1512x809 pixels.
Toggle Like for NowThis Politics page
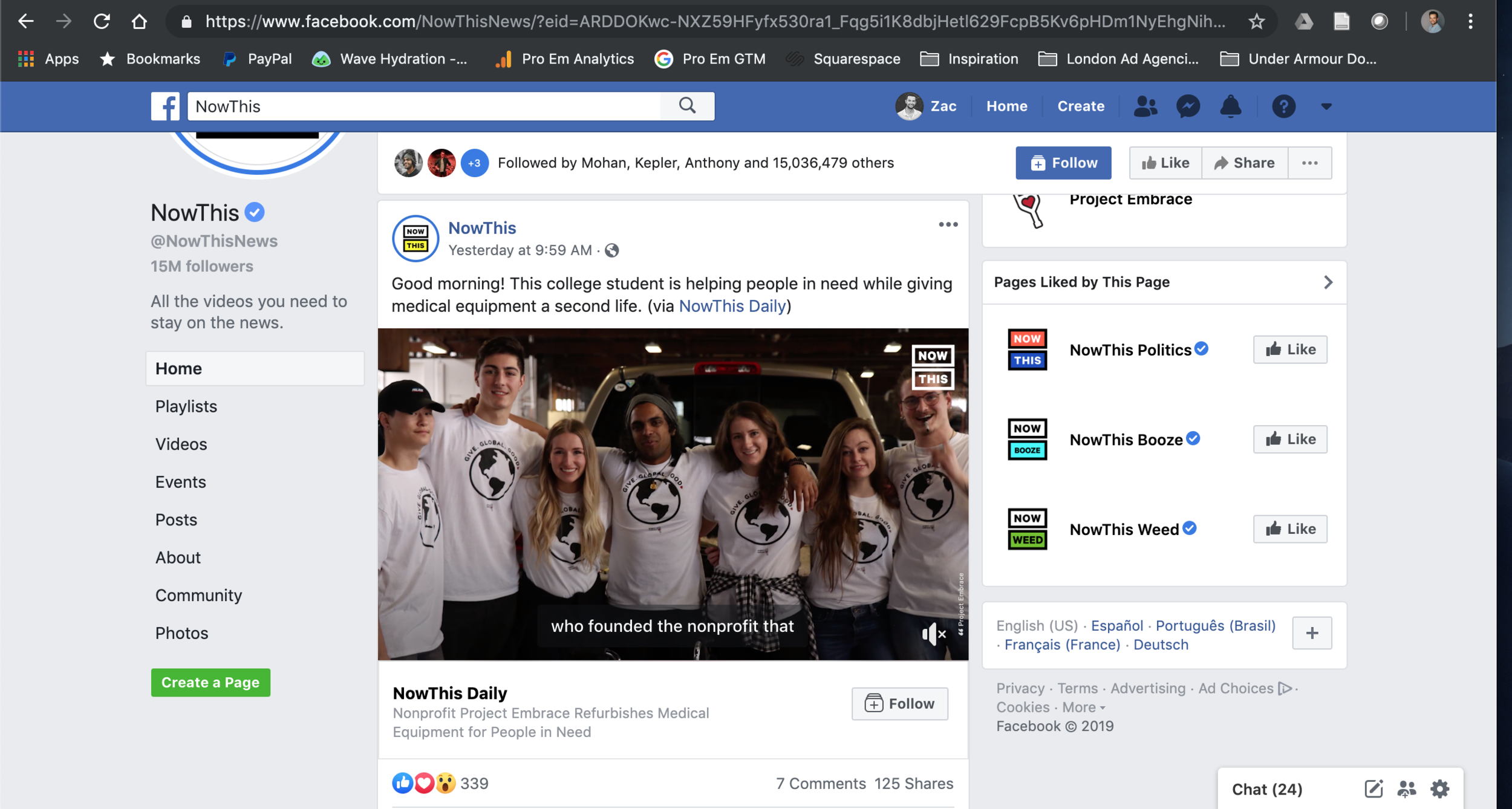(x=1289, y=349)
